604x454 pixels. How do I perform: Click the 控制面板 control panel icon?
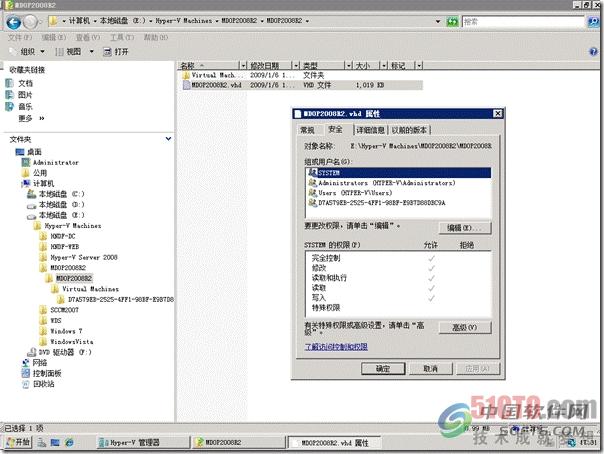point(26,373)
